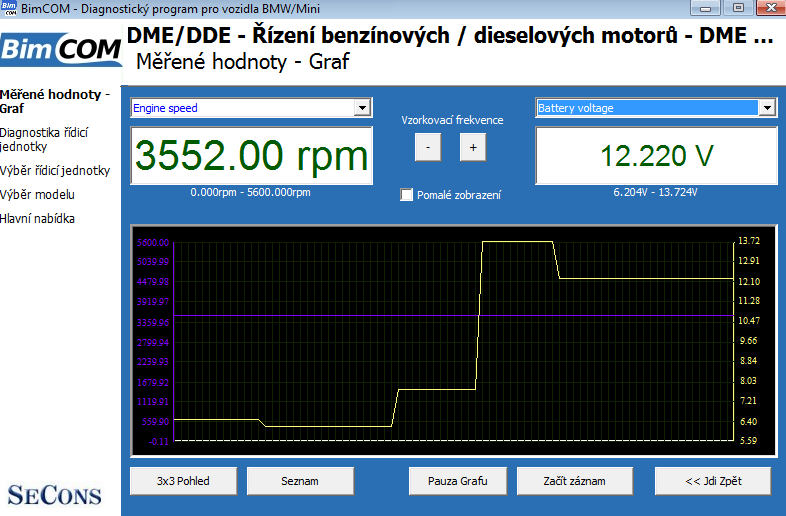
Task: Open the Engine speed dropdown arrow
Action: [362, 108]
